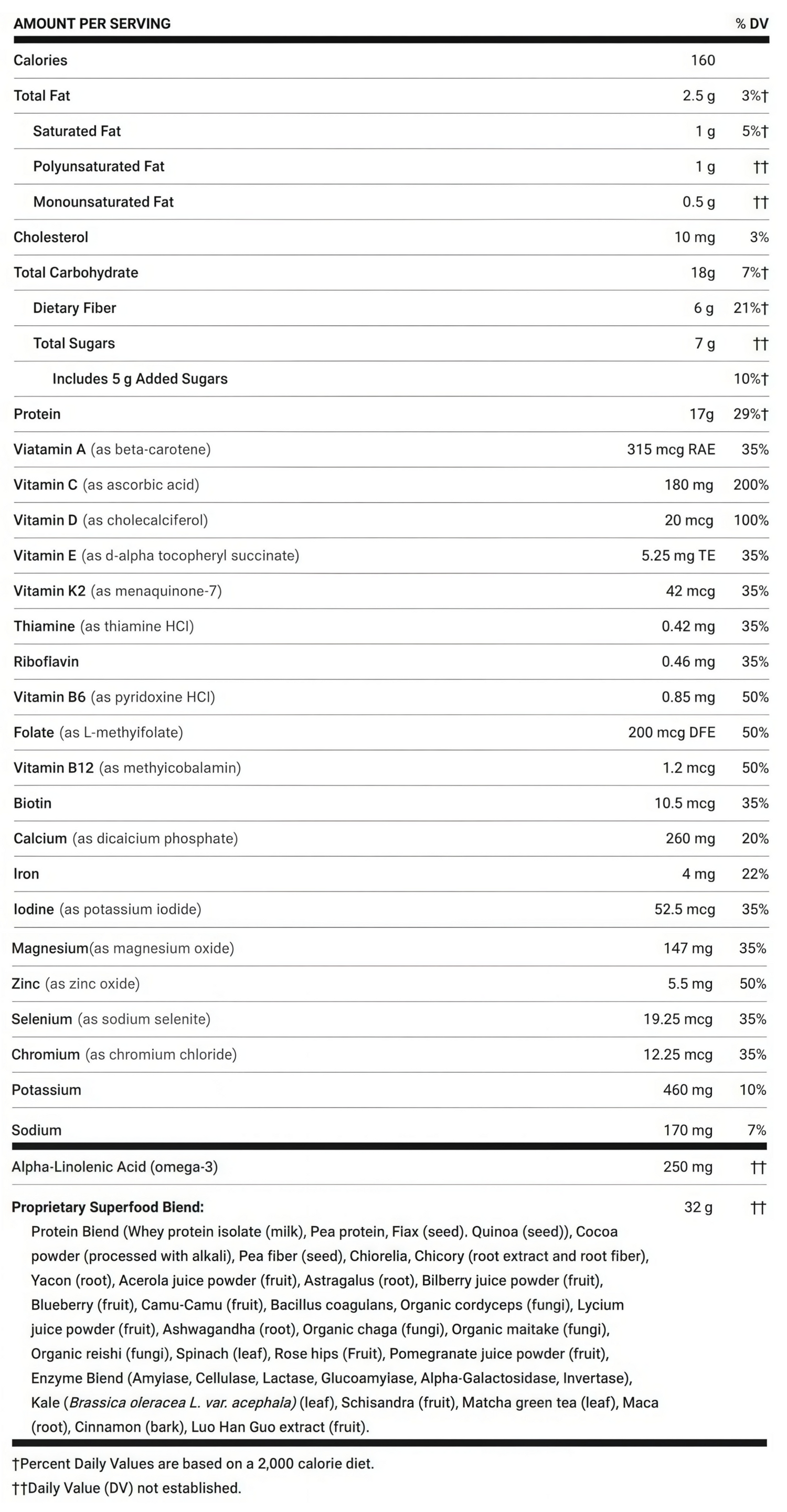Select the Saturated Fat row label

coord(77,131)
